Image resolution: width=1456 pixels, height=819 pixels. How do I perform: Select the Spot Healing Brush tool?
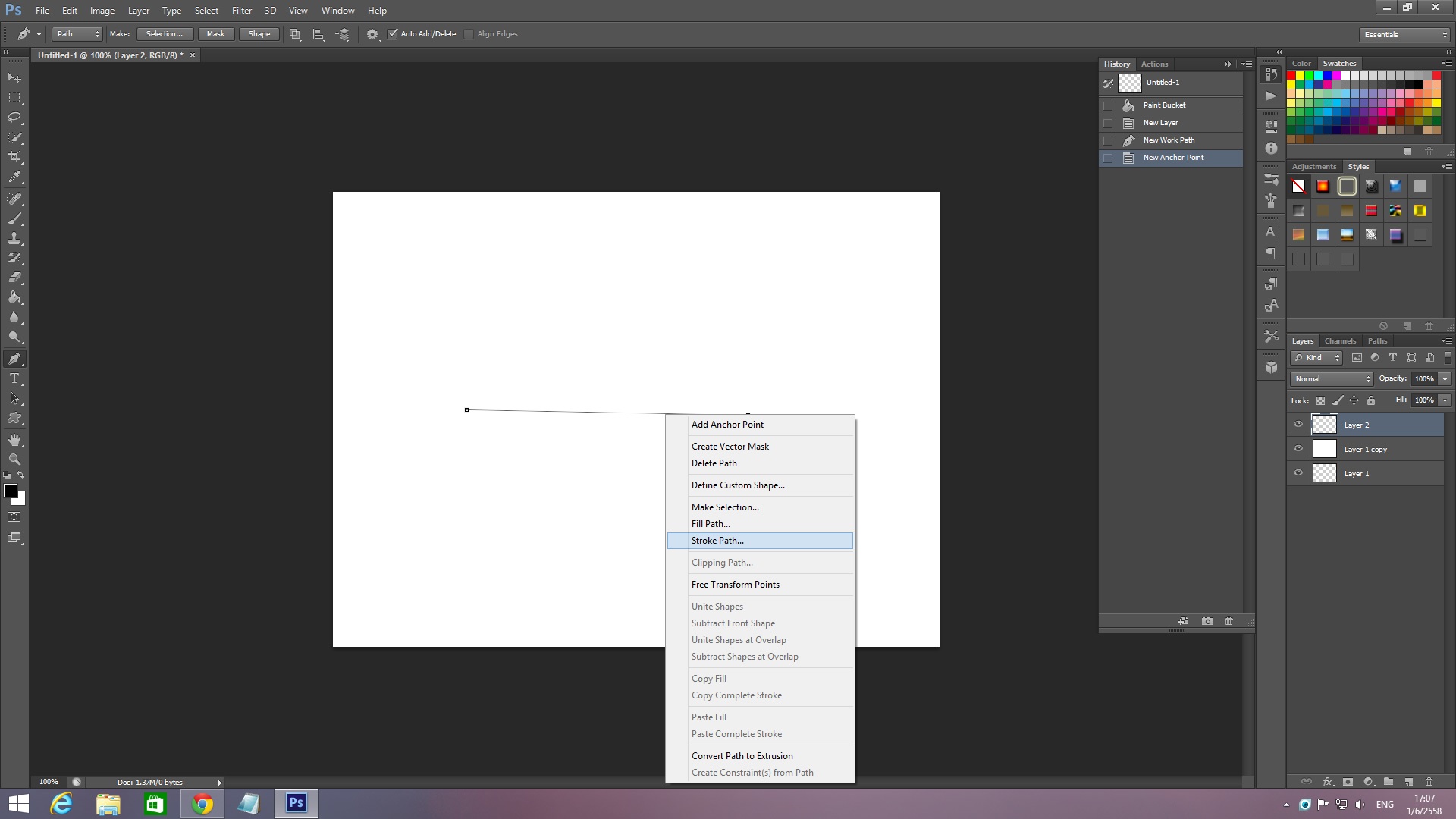(14, 199)
